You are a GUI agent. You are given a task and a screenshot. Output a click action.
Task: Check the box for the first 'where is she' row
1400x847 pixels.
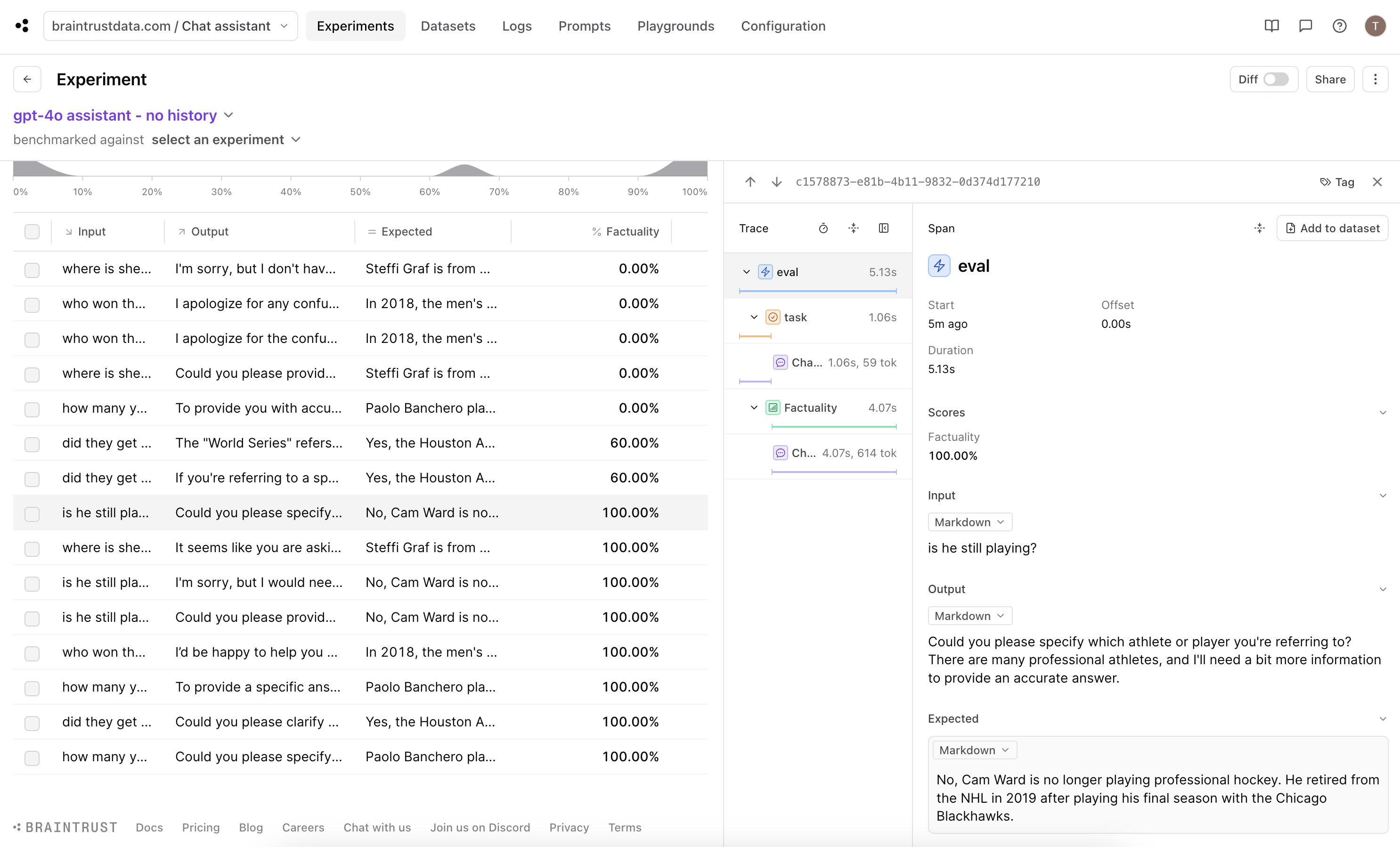(x=32, y=269)
